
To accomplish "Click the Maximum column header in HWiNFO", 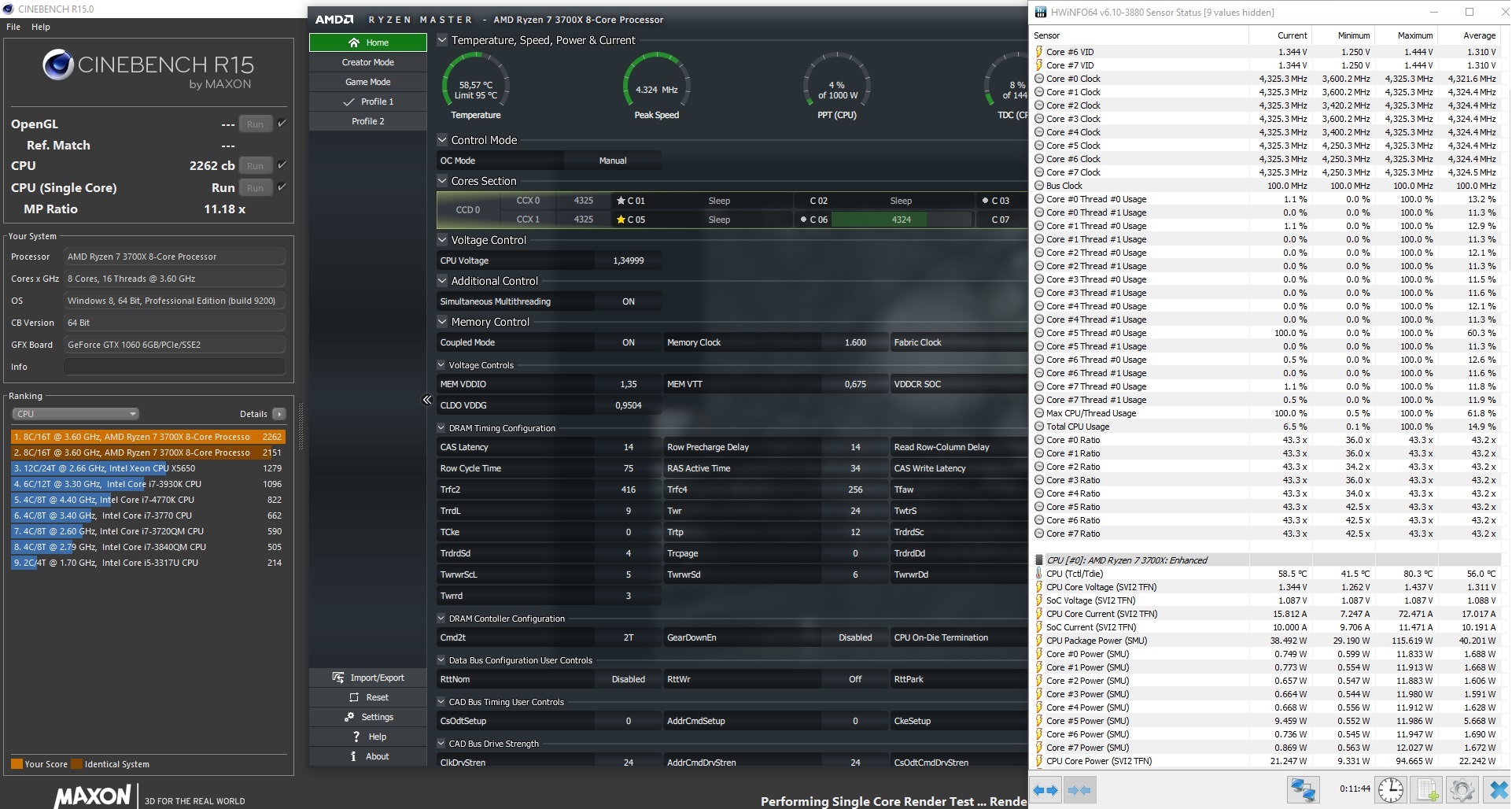I will pyautogui.click(x=1414, y=35).
